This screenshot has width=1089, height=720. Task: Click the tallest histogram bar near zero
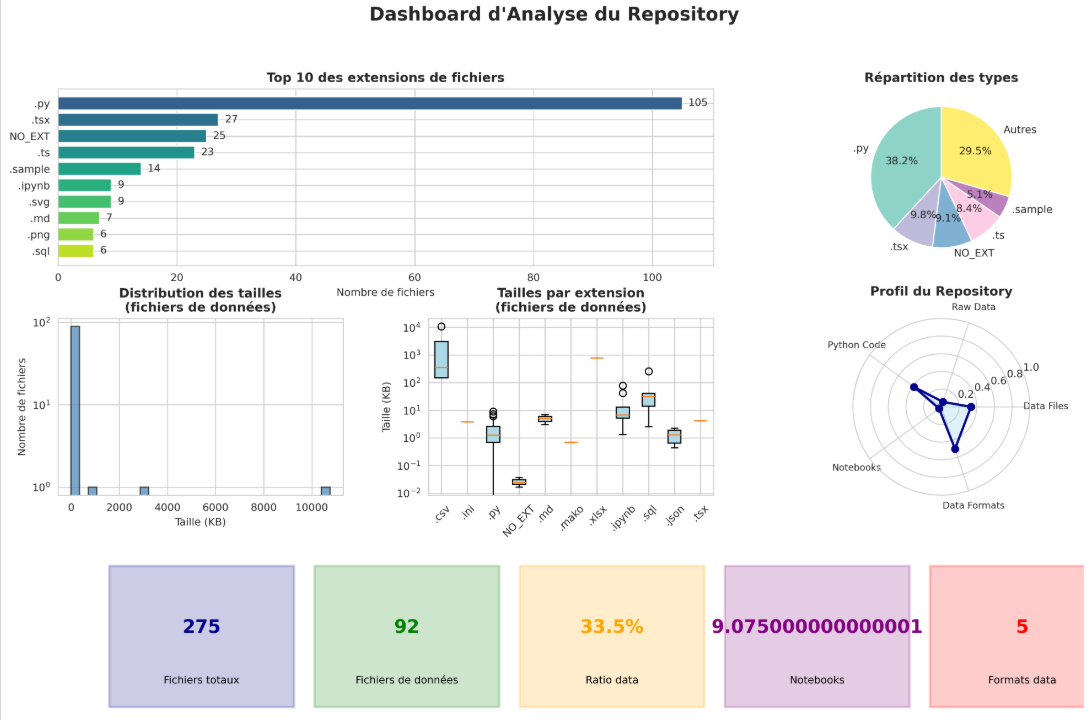tap(75, 410)
